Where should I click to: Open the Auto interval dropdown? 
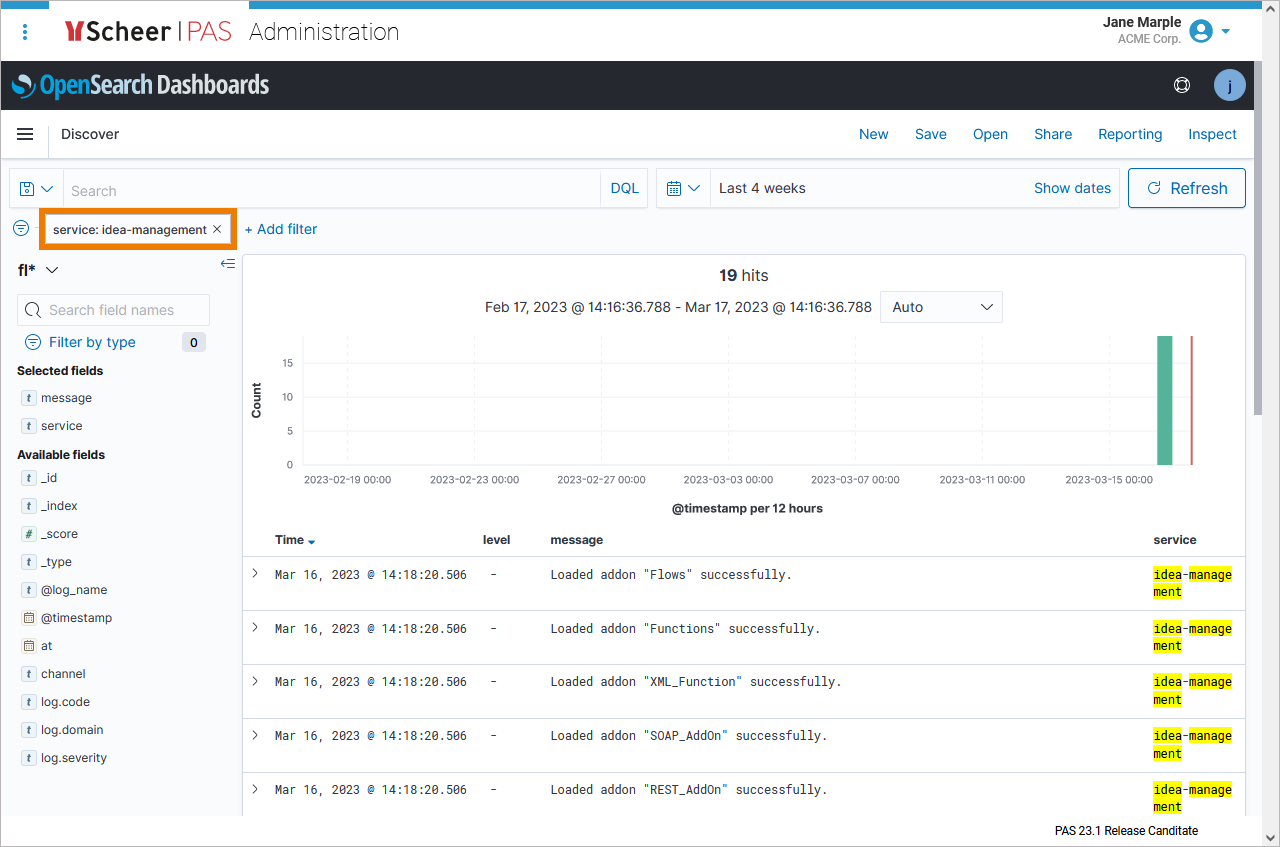coord(941,307)
